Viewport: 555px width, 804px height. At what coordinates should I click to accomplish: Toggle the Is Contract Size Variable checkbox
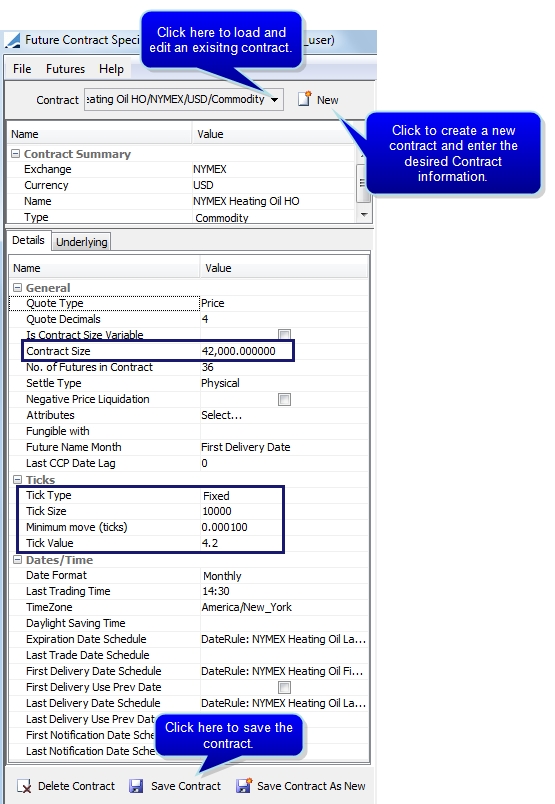coord(284,334)
